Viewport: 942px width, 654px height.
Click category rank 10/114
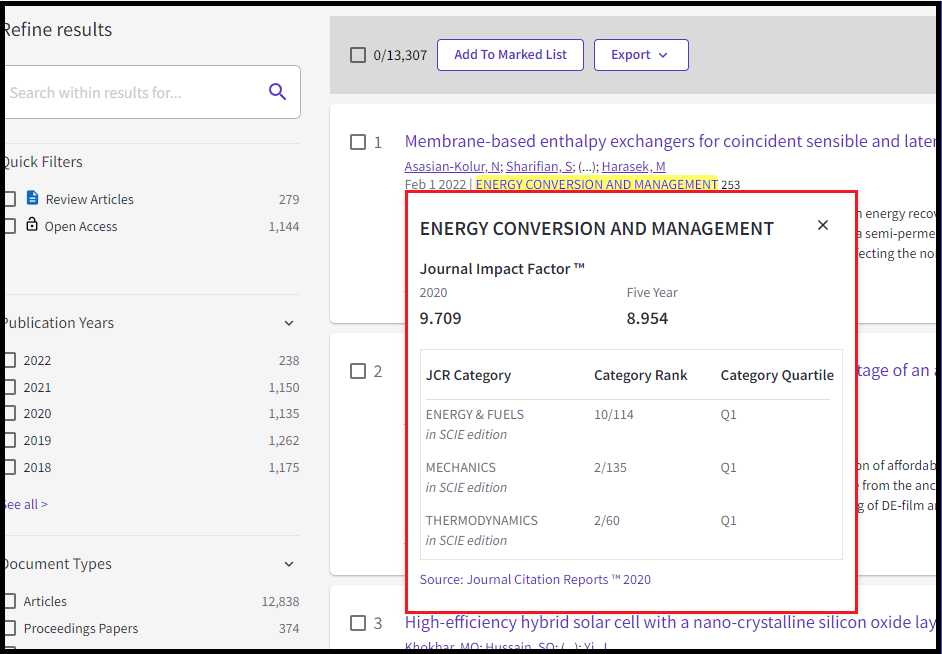point(613,414)
